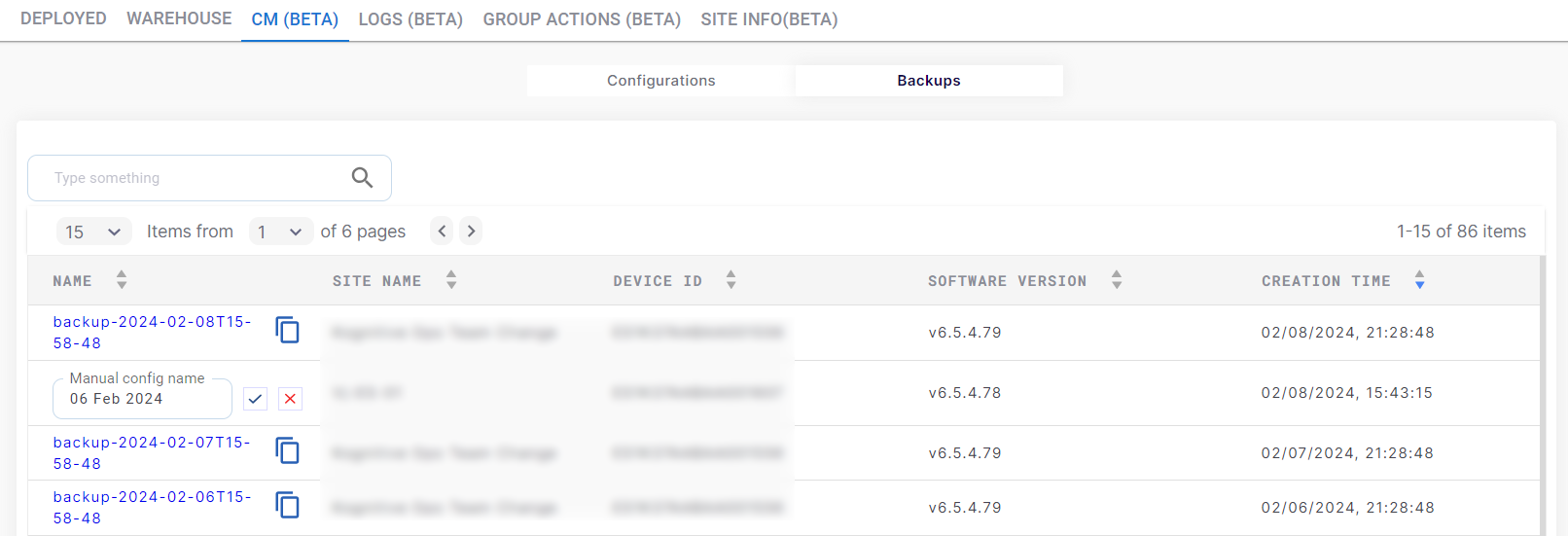
Task: Go to the next page arrow
Action: point(471,231)
